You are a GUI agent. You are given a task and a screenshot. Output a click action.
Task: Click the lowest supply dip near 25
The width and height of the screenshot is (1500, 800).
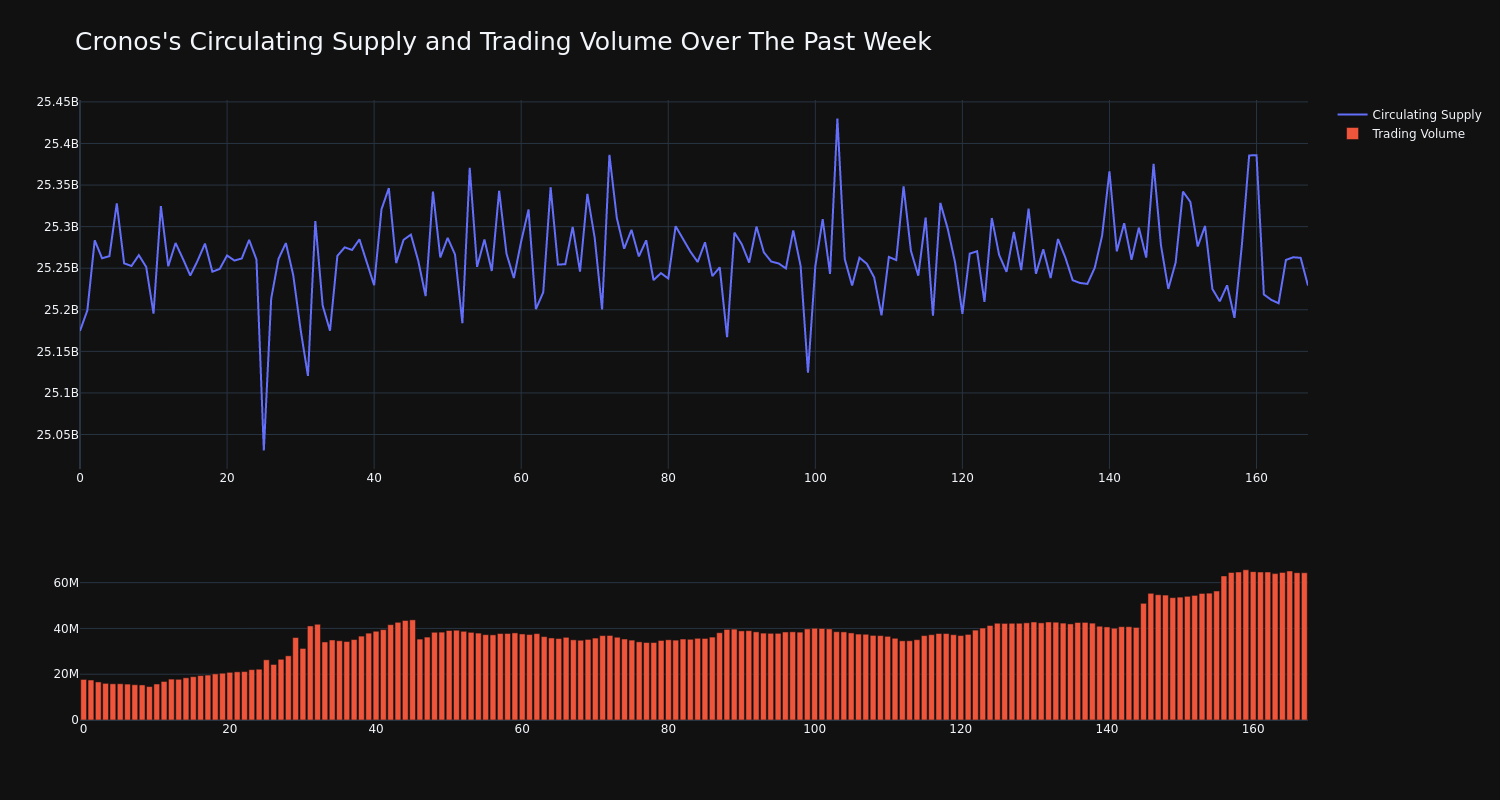pyautogui.click(x=264, y=449)
